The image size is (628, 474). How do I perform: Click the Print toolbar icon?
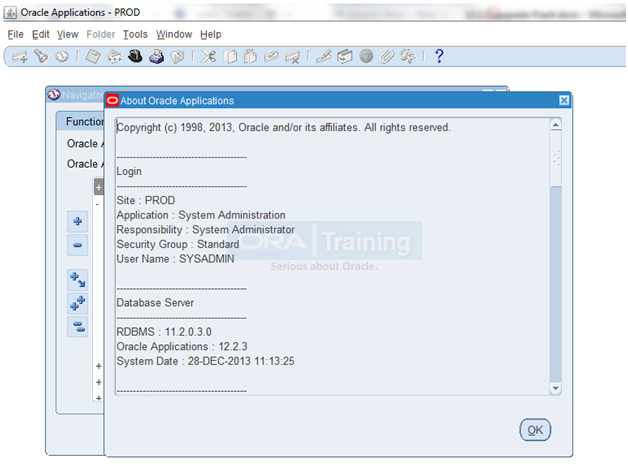157,56
